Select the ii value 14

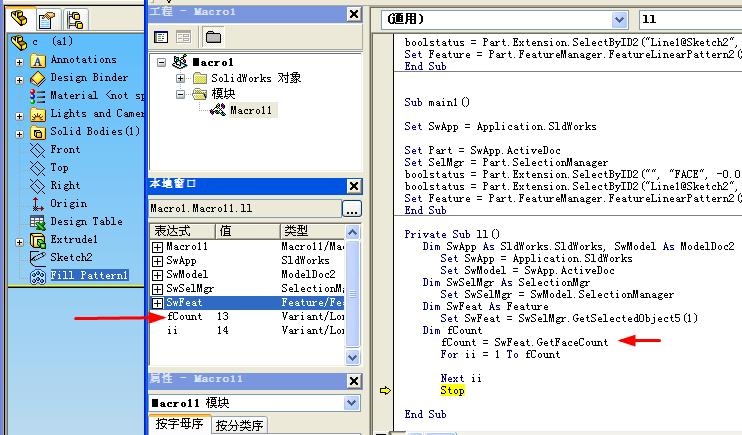click(x=223, y=330)
